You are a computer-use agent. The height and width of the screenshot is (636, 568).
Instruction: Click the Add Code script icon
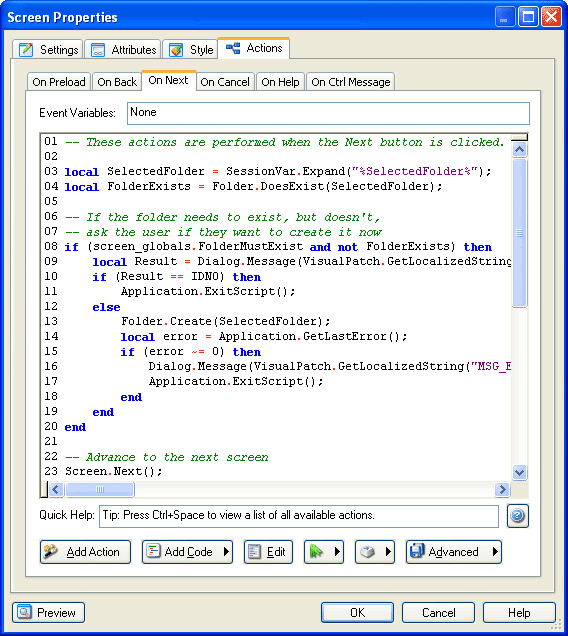153,551
